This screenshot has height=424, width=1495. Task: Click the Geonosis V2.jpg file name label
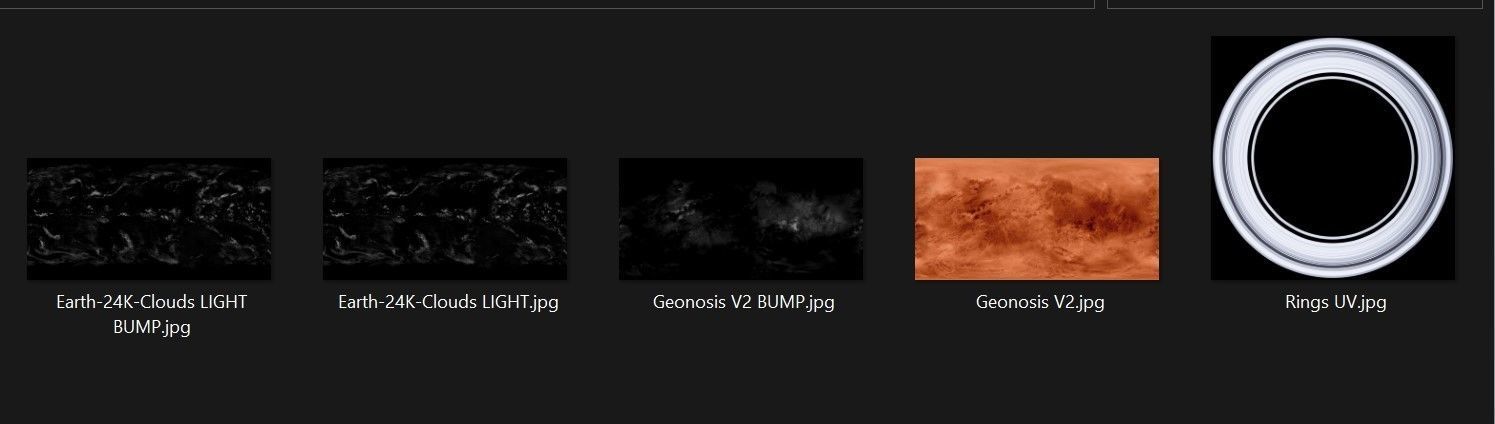coord(1040,302)
